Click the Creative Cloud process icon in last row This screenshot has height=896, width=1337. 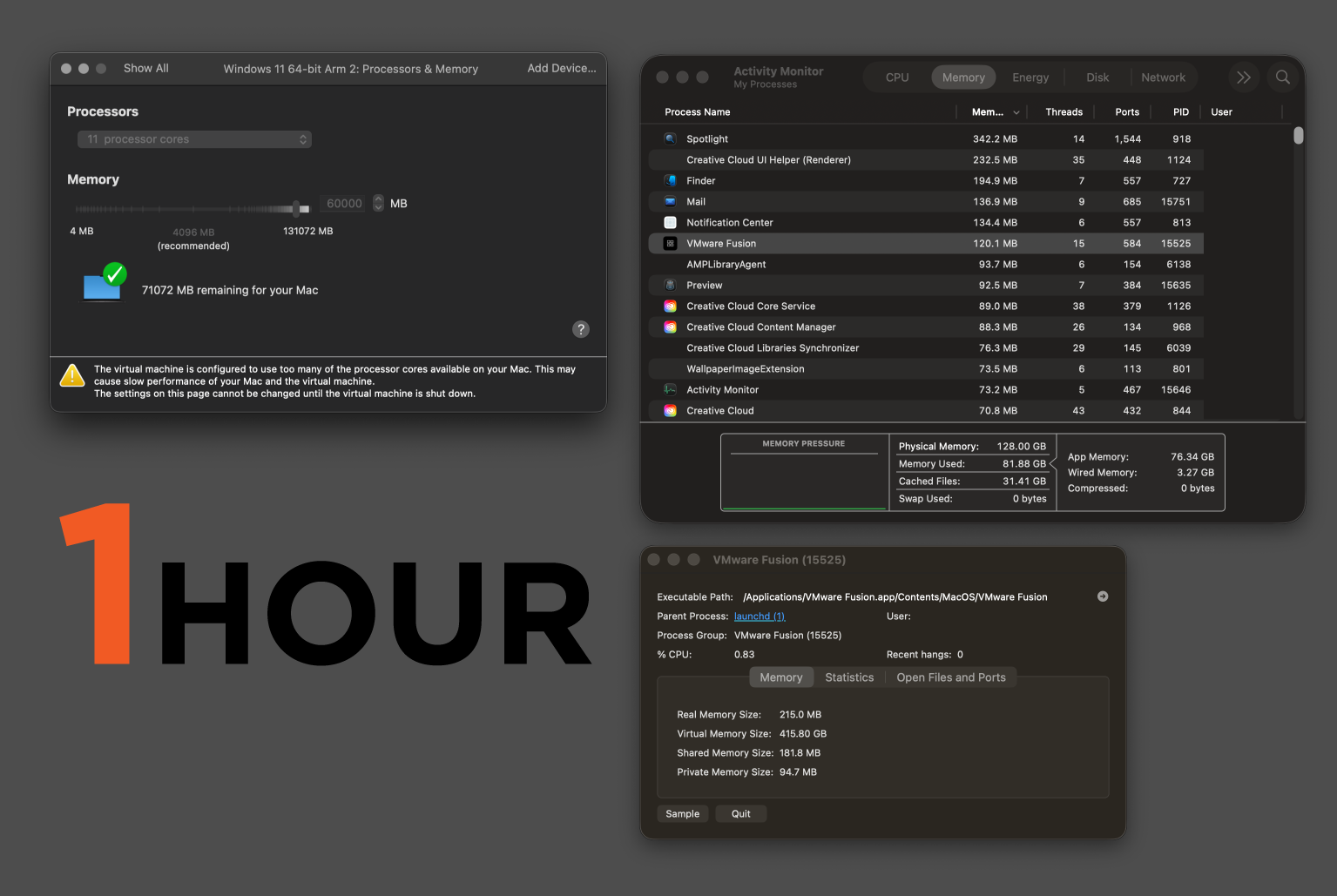(x=670, y=410)
